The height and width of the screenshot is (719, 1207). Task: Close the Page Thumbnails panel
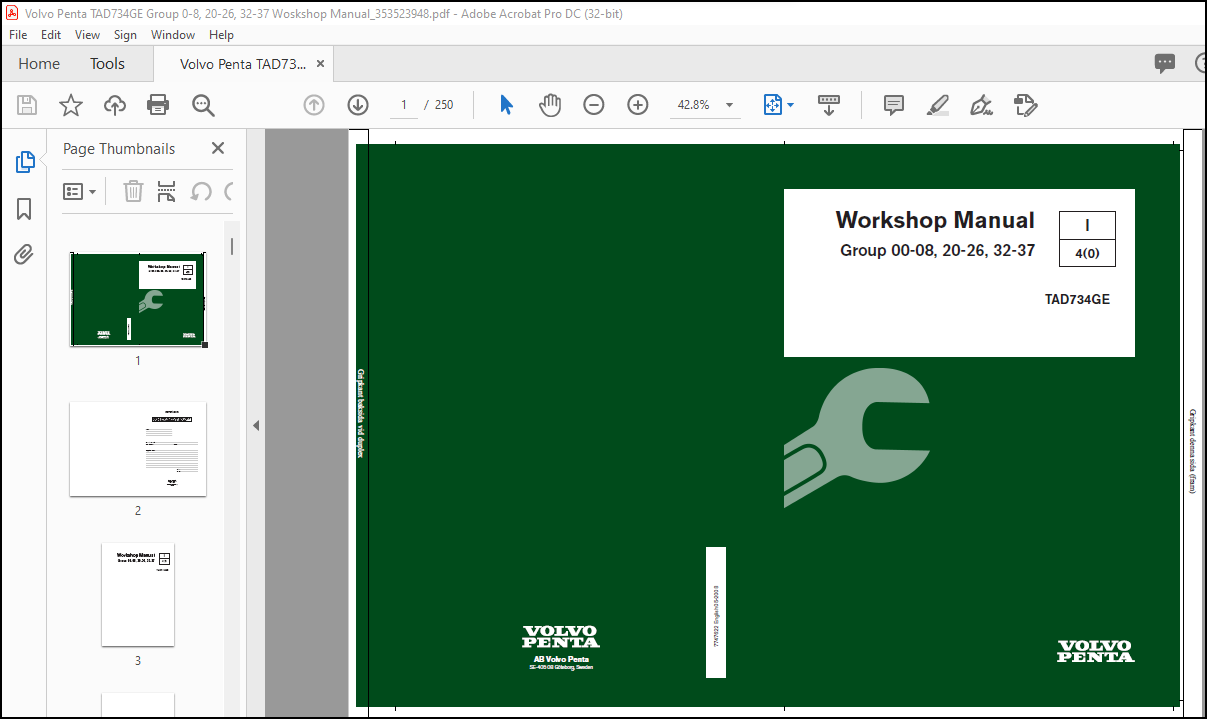[218, 148]
